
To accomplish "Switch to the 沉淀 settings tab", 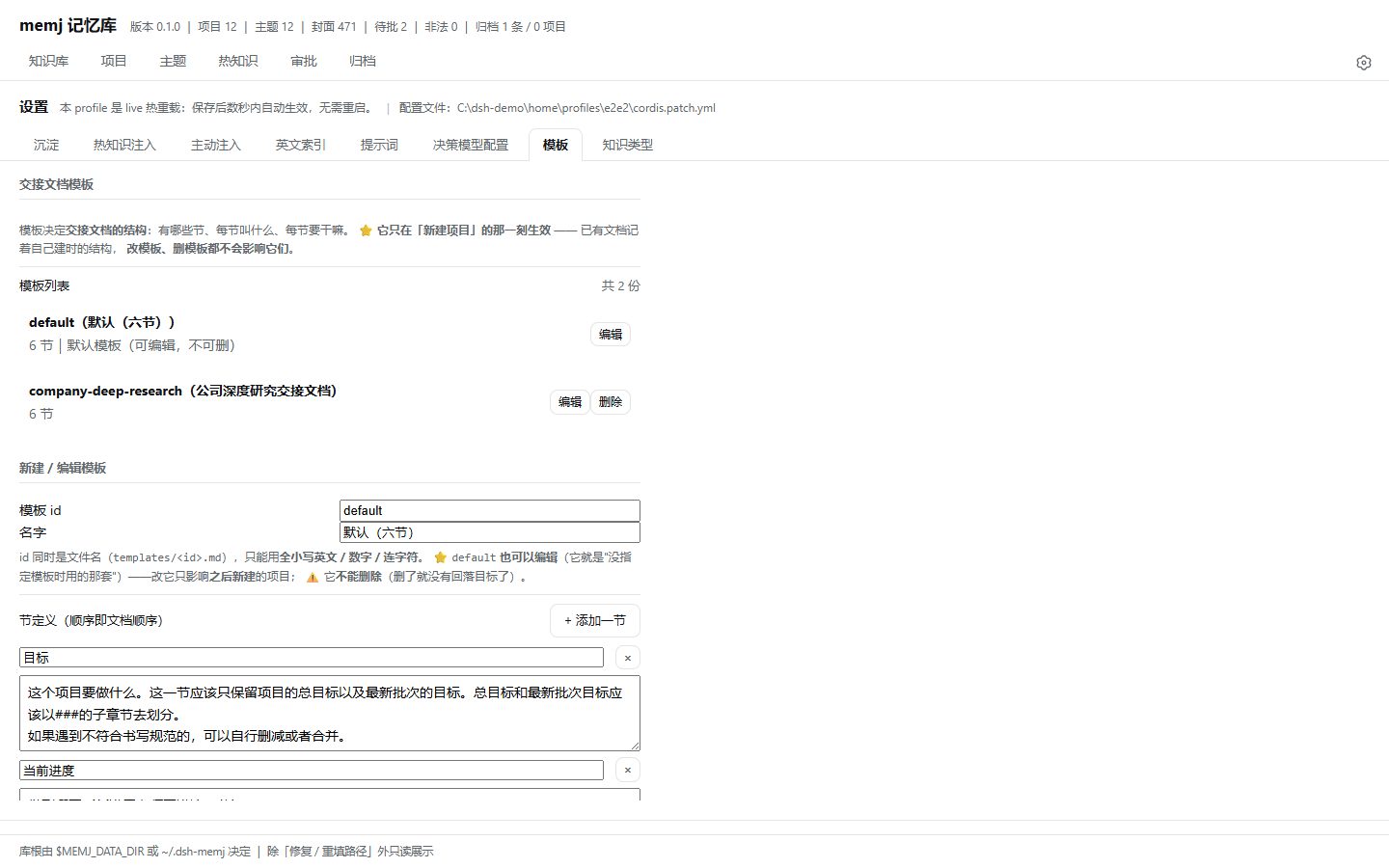I will click(46, 145).
